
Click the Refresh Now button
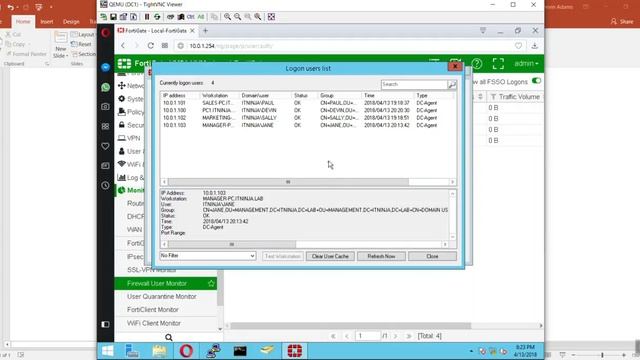point(381,256)
